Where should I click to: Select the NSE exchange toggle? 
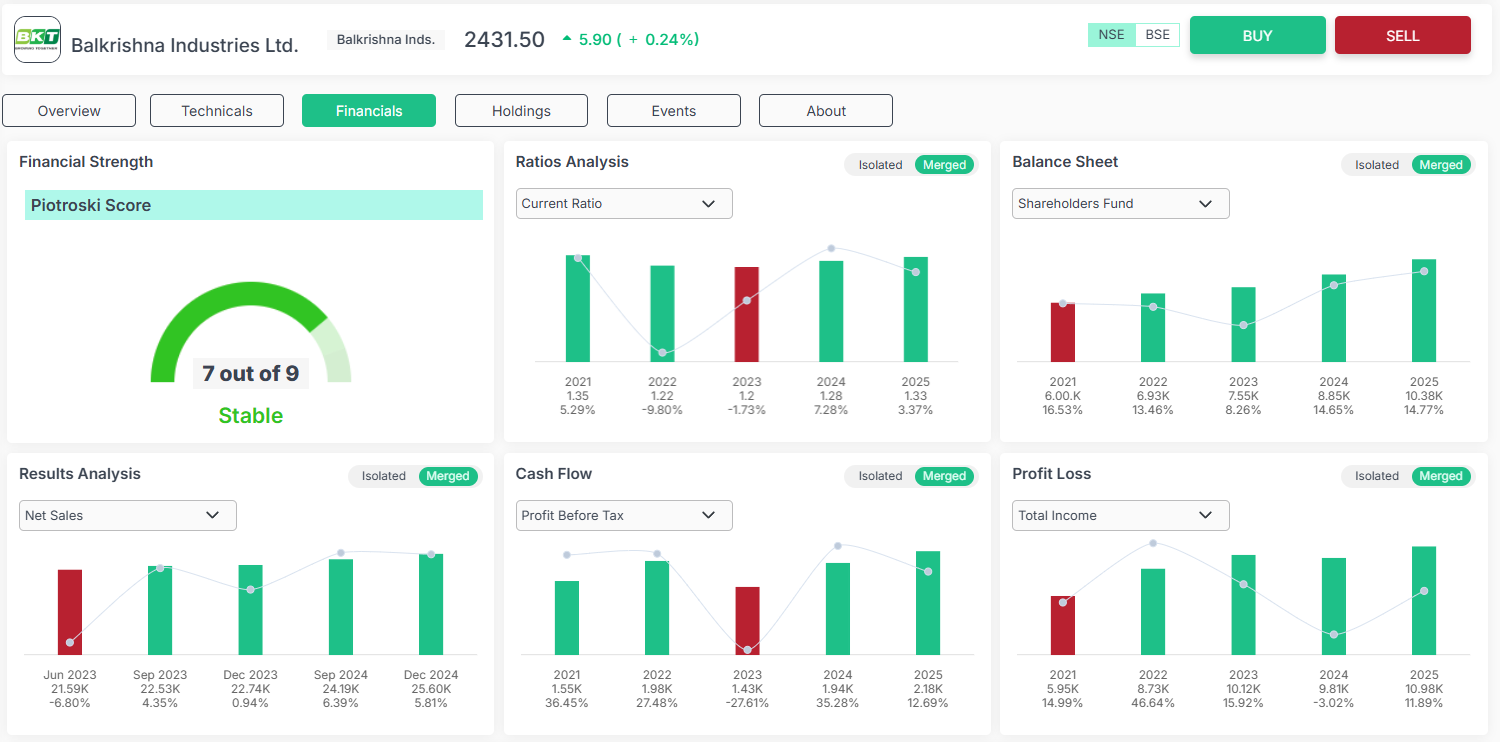[x=1111, y=35]
